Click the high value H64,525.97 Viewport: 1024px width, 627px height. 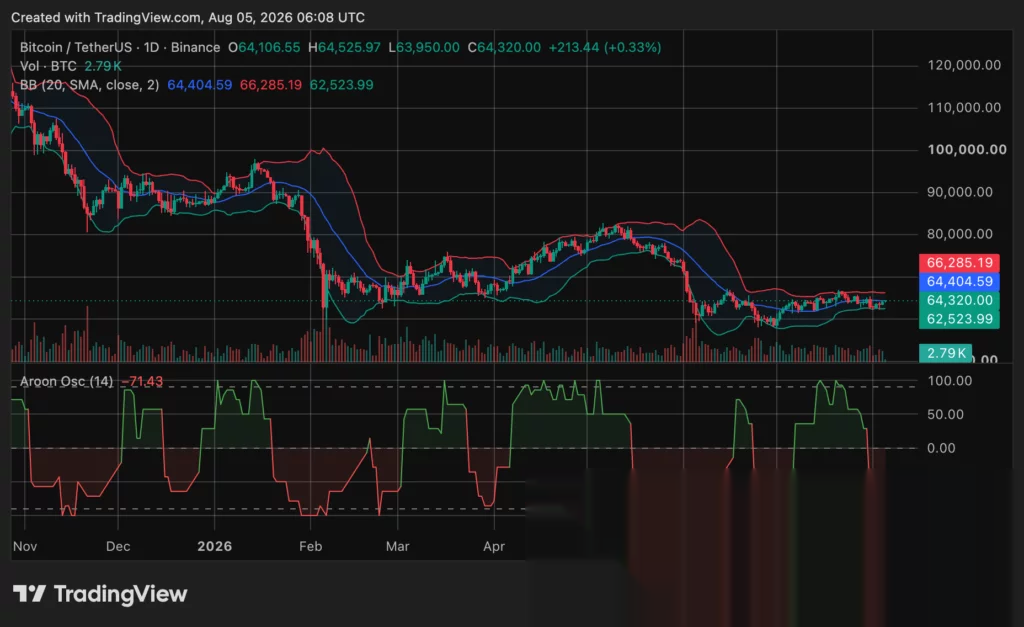coord(344,47)
